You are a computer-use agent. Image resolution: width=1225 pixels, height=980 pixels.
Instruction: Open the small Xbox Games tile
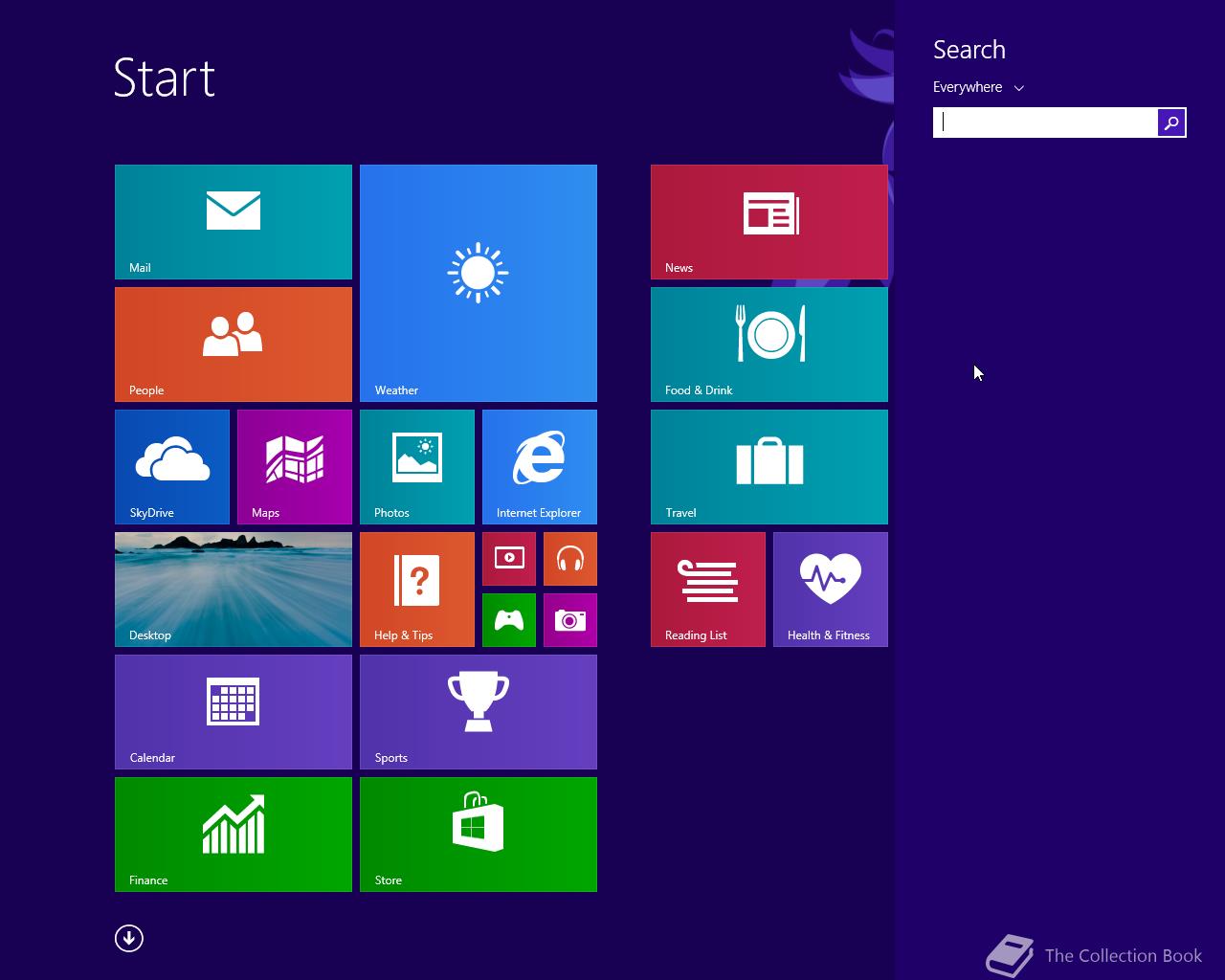pyautogui.click(x=509, y=620)
